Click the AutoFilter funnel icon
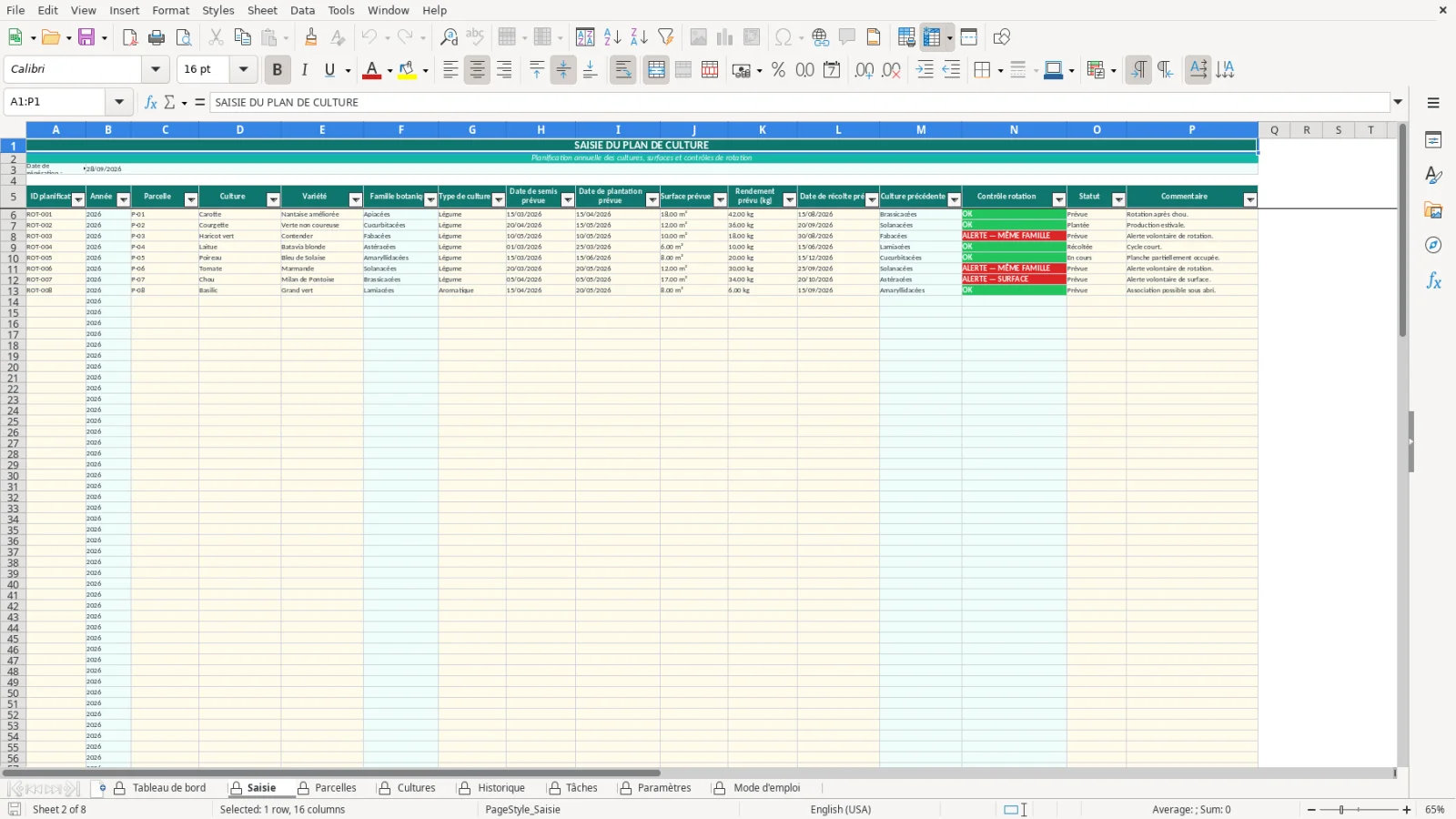Image resolution: width=1456 pixels, height=819 pixels. click(666, 37)
